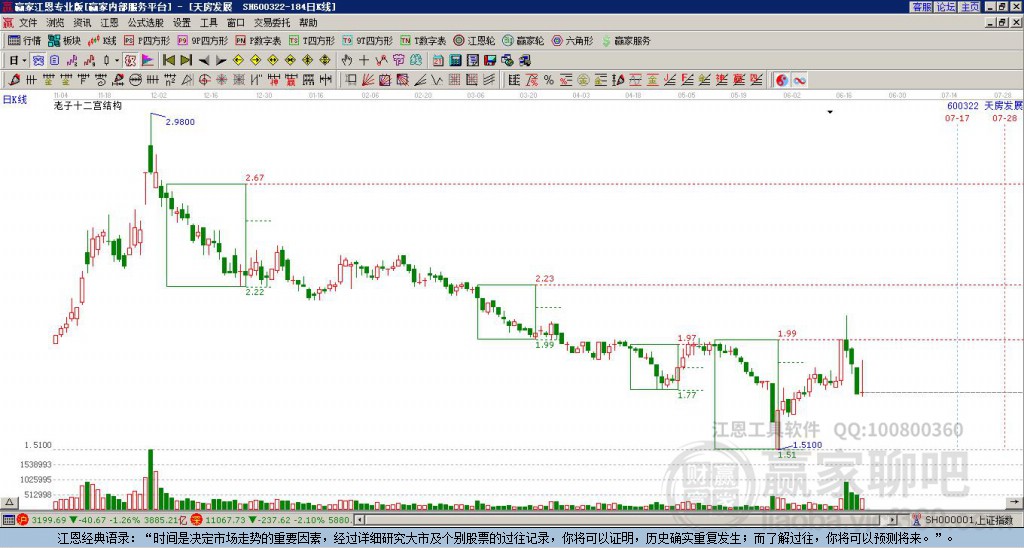Click the 11067.73 index value
The height and width of the screenshot is (548, 1024).
coord(225,520)
